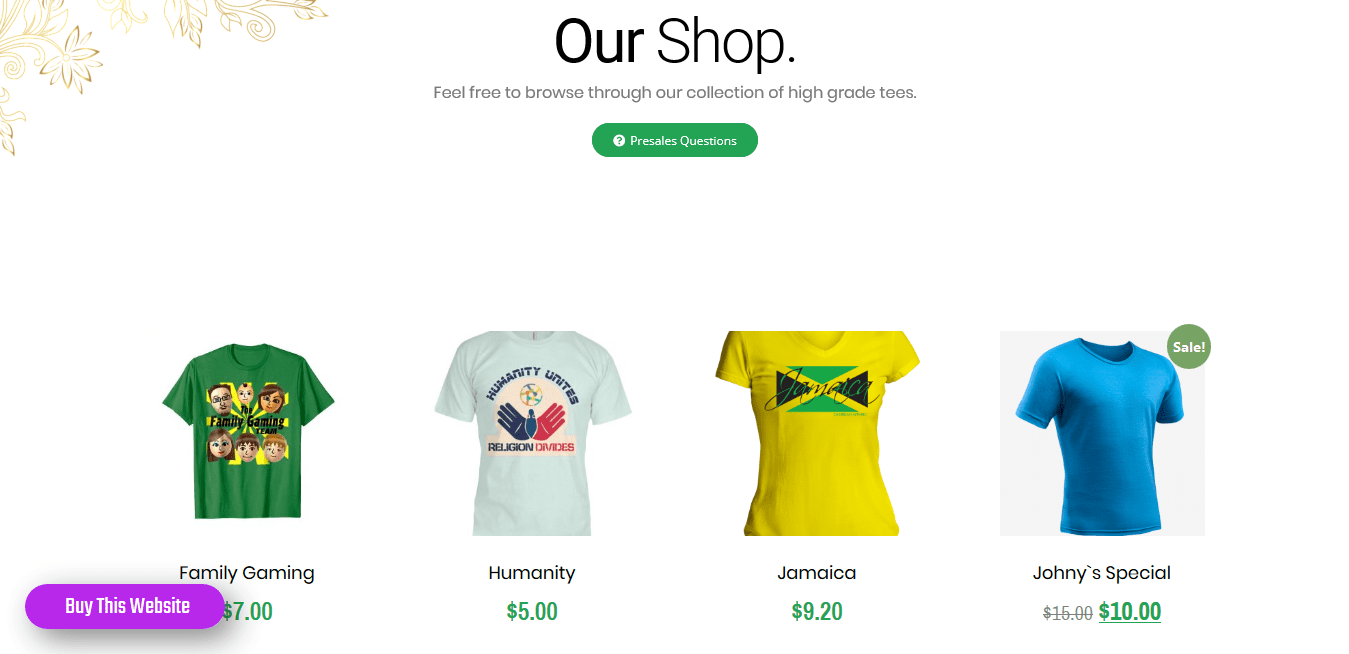
Task: Open the Family Gaming green t-shirt image
Action: tap(247, 433)
